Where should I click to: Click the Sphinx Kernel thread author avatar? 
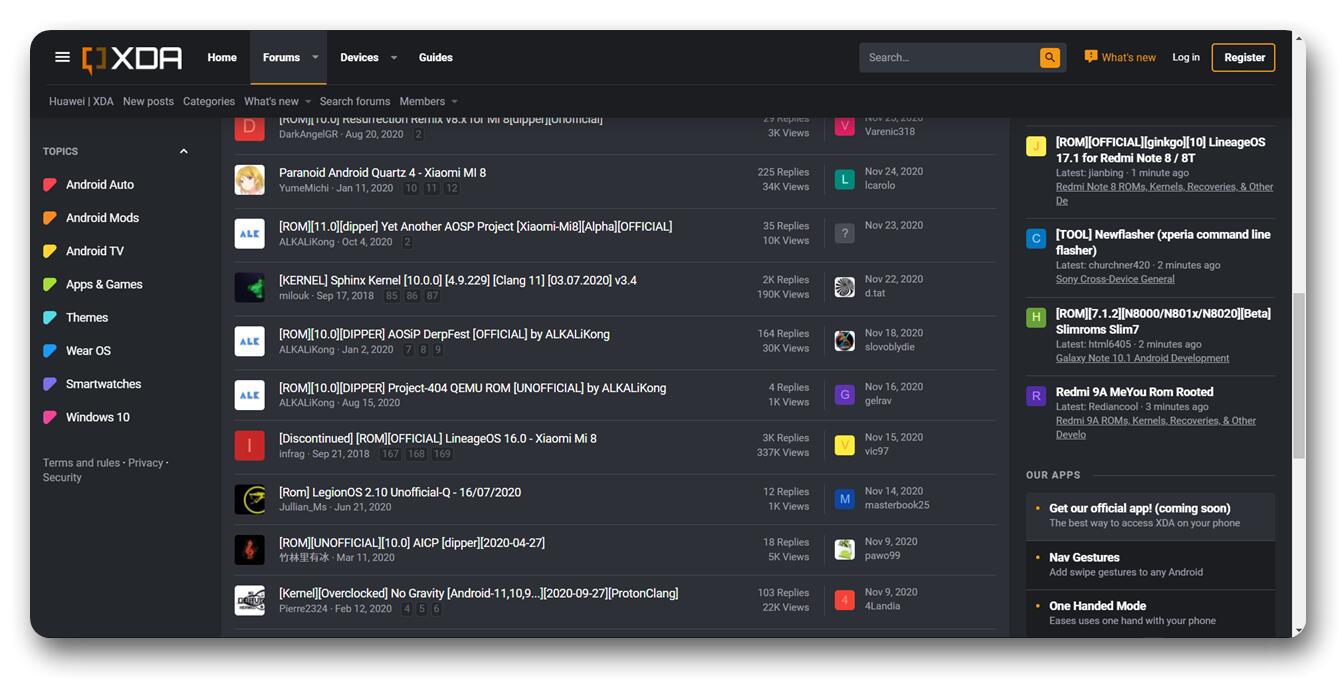[249, 288]
